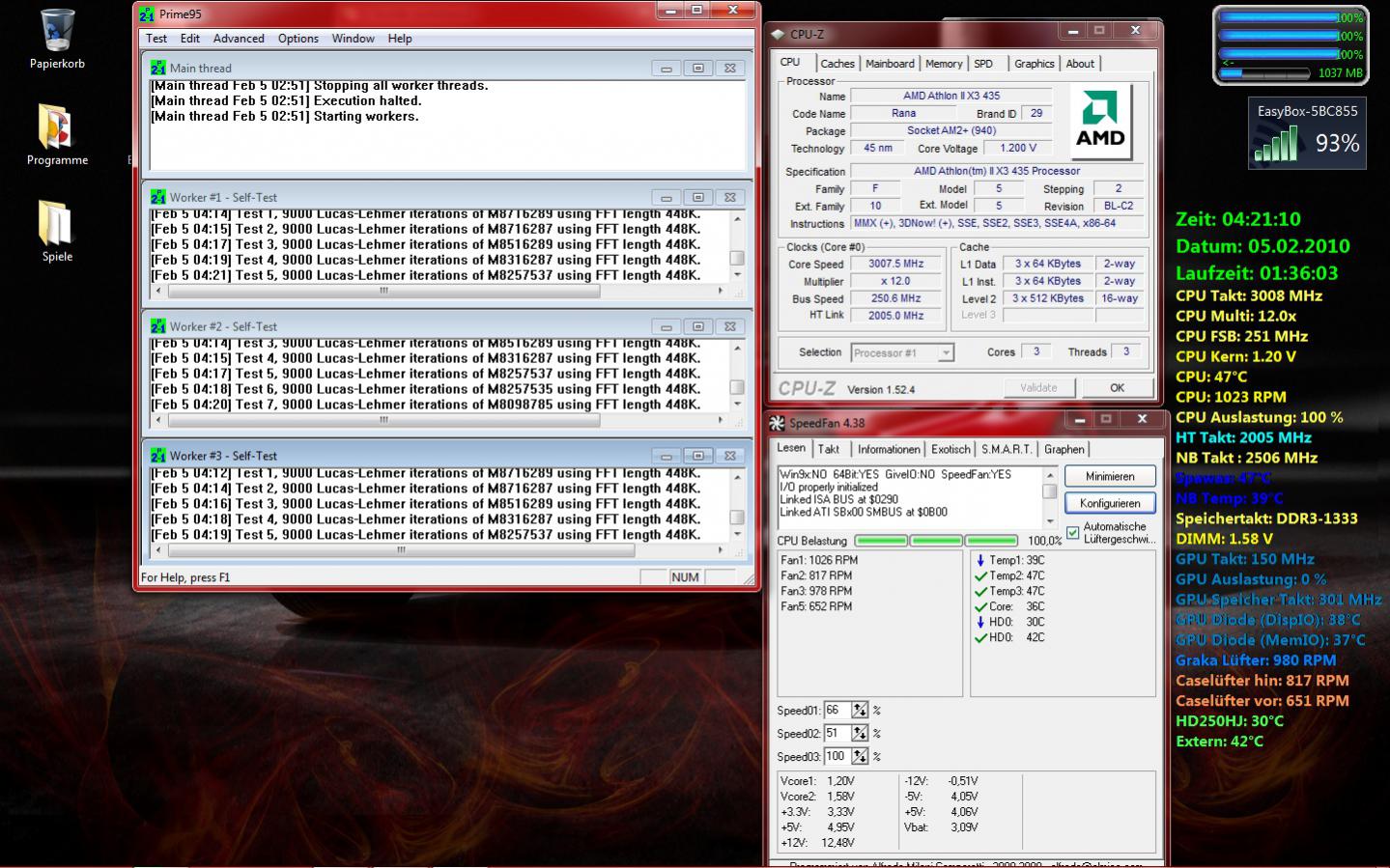Click the Core Speed 3007.5 MHz value
Viewport: 1390px width, 868px height.
[896, 264]
